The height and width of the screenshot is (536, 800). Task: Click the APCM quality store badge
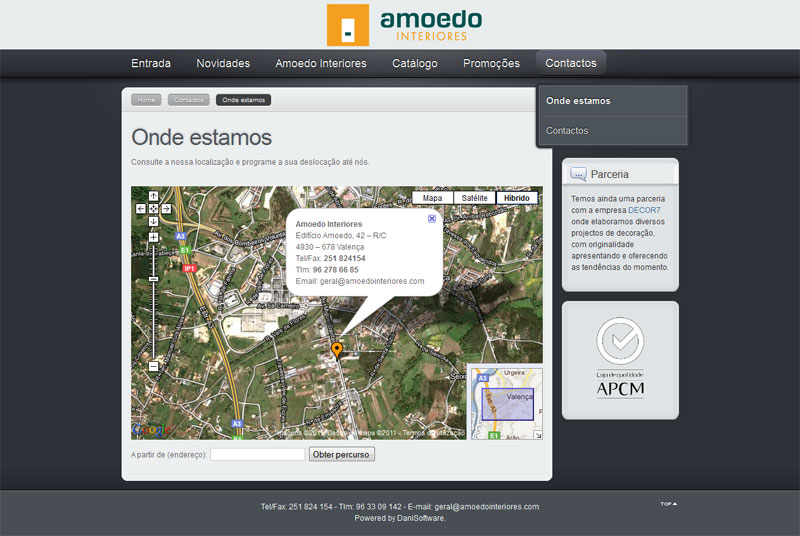point(620,358)
